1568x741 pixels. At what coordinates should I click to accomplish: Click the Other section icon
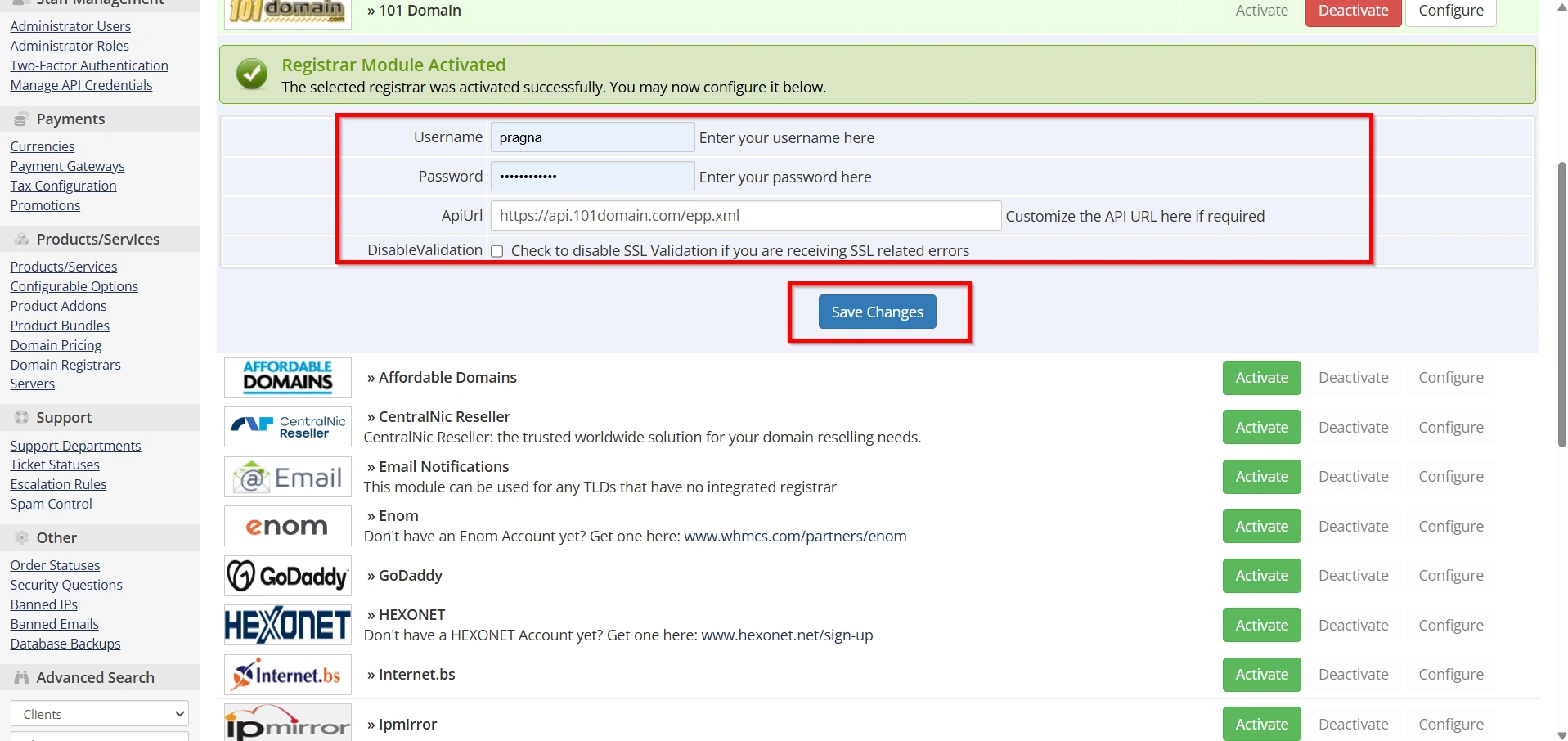point(21,538)
